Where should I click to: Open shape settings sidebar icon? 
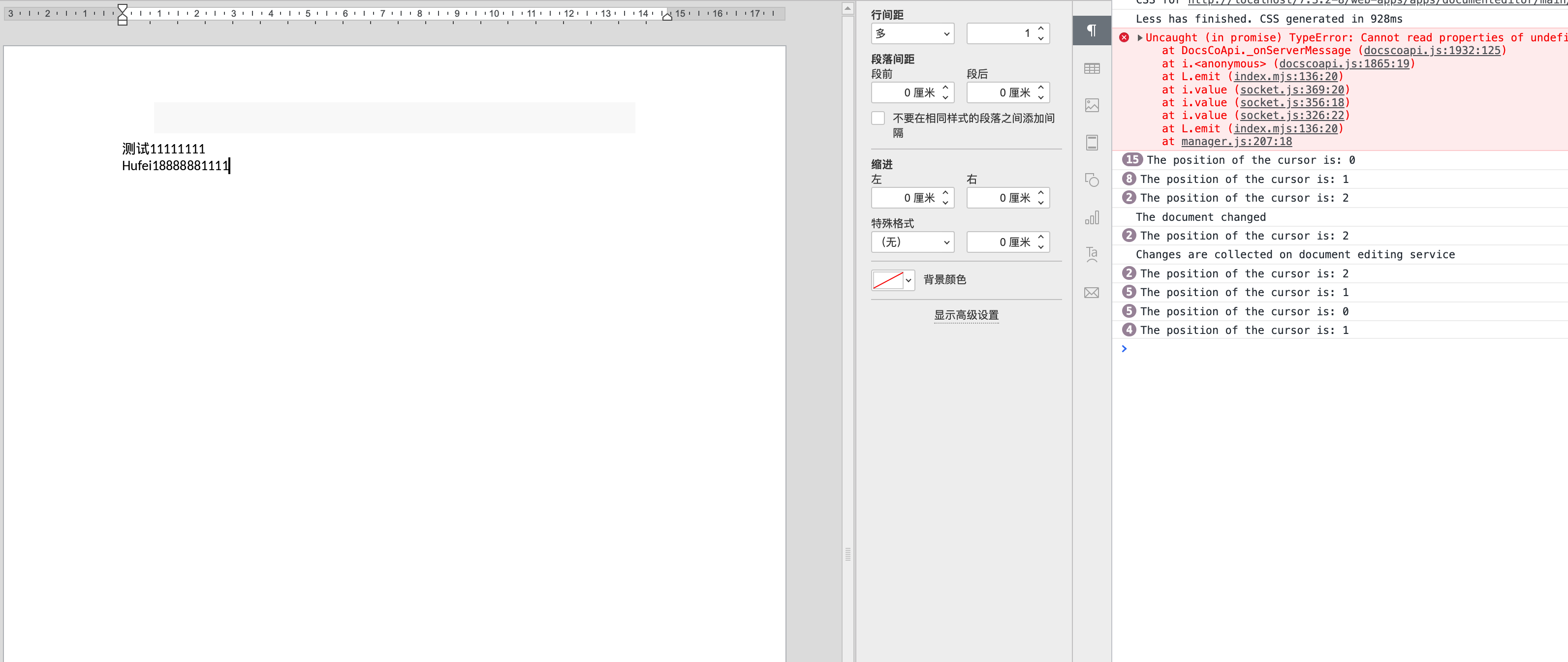1092,180
